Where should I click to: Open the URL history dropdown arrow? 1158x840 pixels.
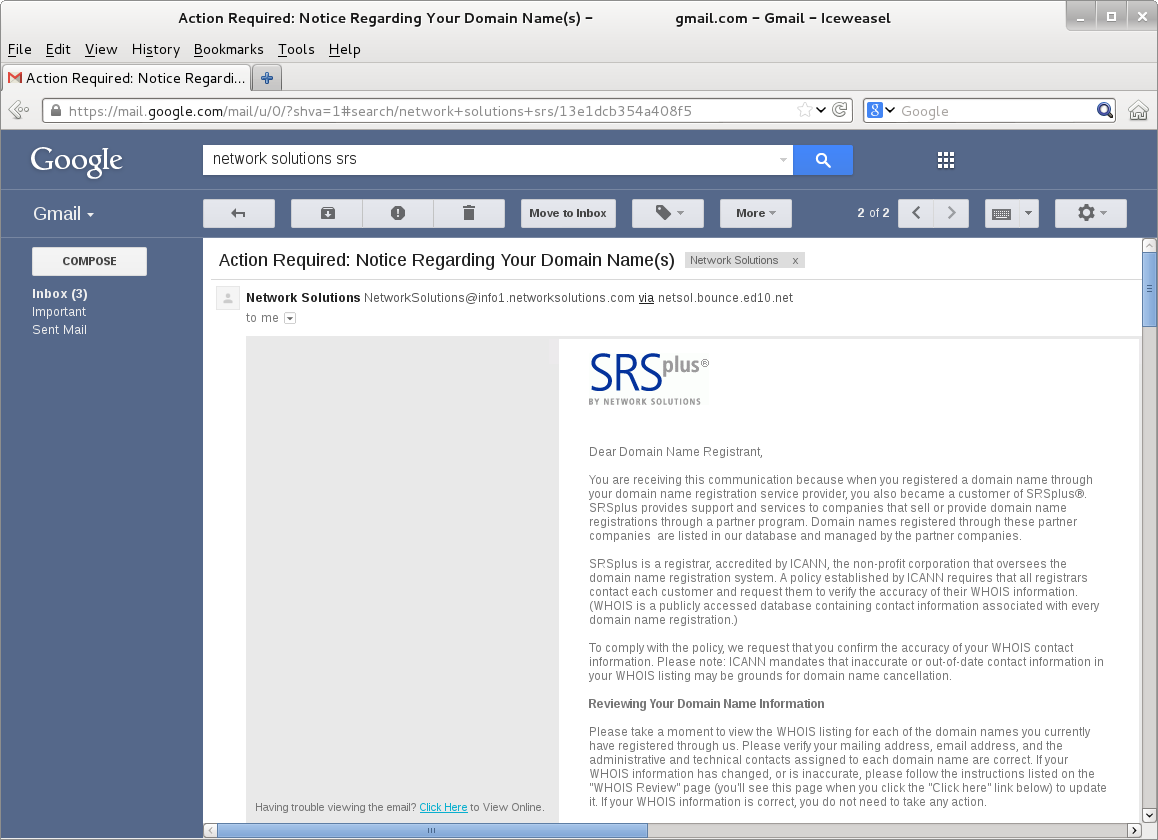tap(820, 110)
